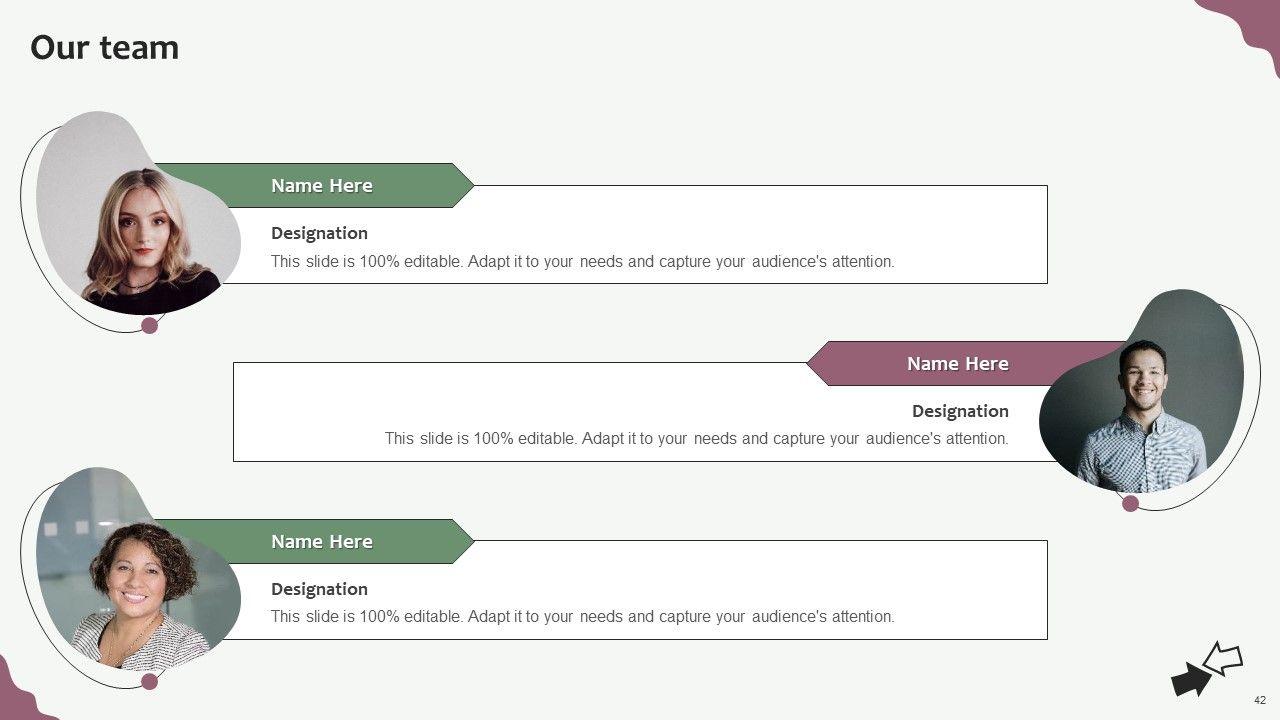Image resolution: width=1280 pixels, height=720 pixels.
Task: Click the purple blob in top-right corner
Action: coord(1250,25)
